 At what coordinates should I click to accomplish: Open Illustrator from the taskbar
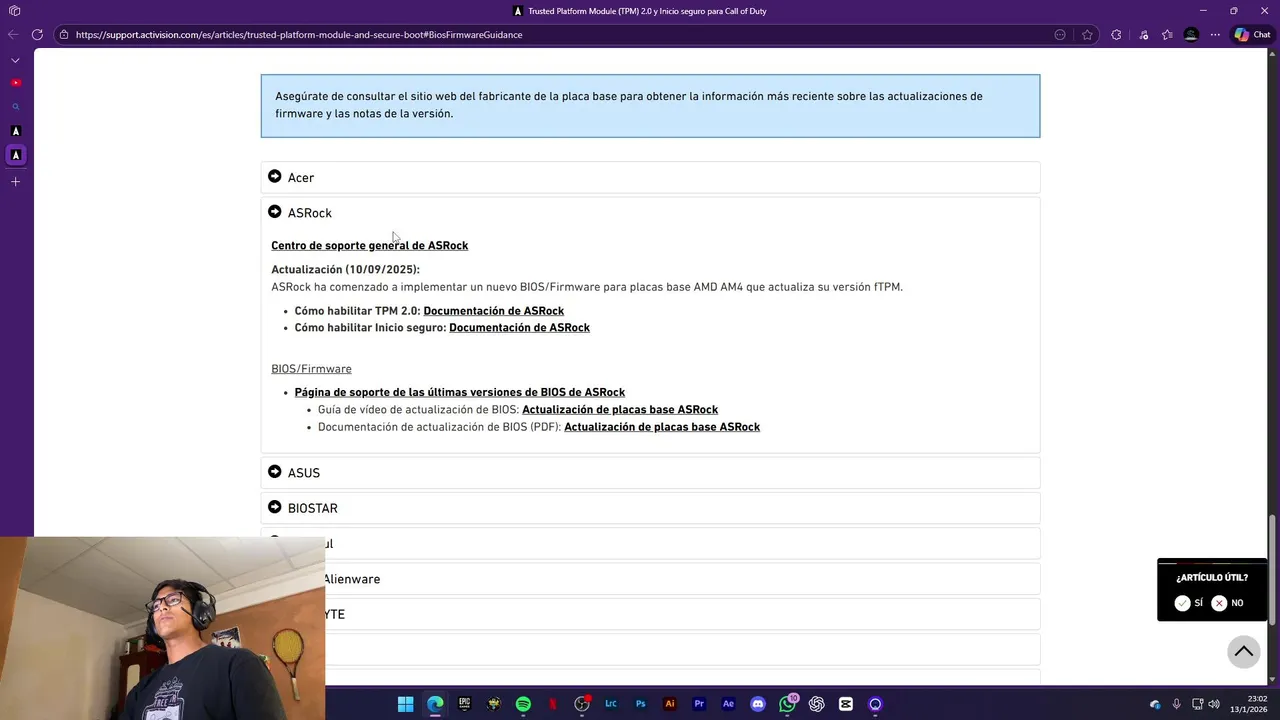(670, 704)
